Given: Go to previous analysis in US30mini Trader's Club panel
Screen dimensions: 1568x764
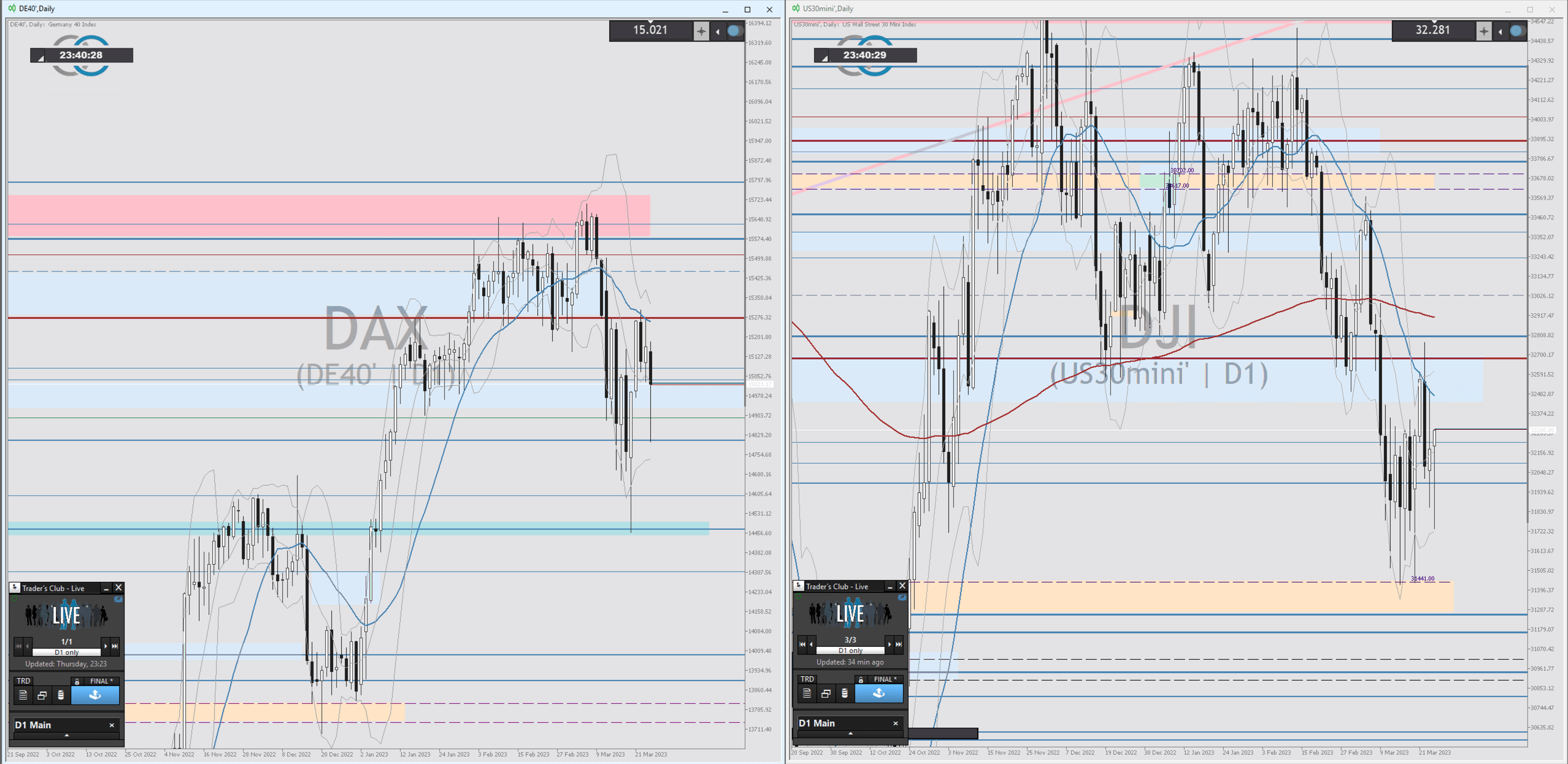Looking at the screenshot, I should pyautogui.click(x=811, y=644).
